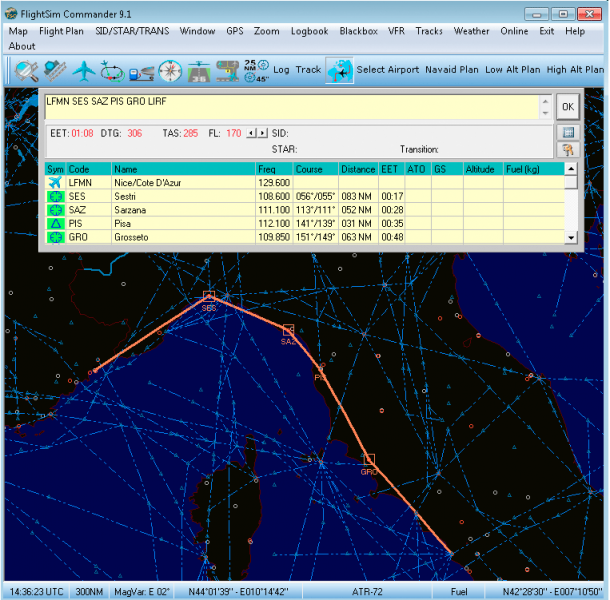The height and width of the screenshot is (600, 610).
Task: Click the calculator grid icon below OK
Action: (x=568, y=132)
